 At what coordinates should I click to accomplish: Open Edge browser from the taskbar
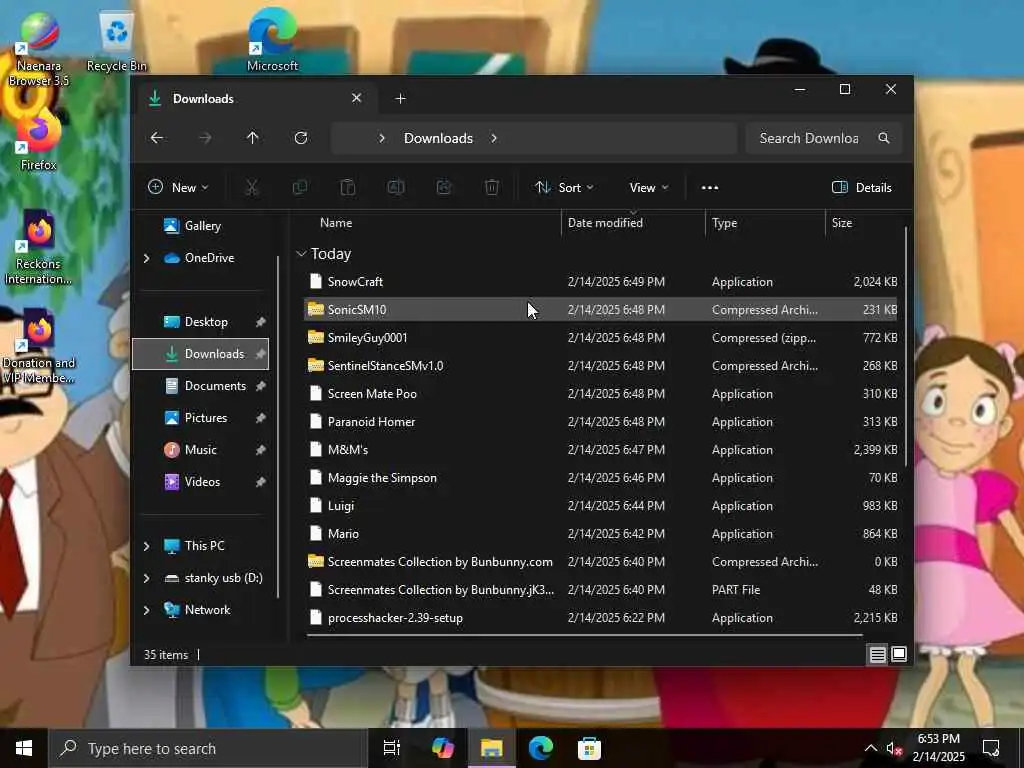[x=541, y=748]
